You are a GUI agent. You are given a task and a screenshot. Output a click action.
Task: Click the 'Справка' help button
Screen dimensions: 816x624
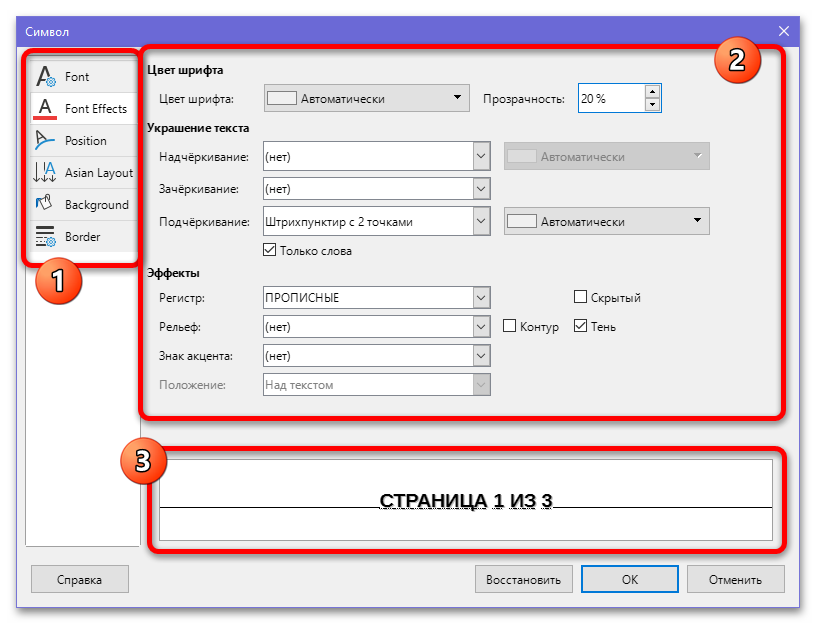[80, 579]
